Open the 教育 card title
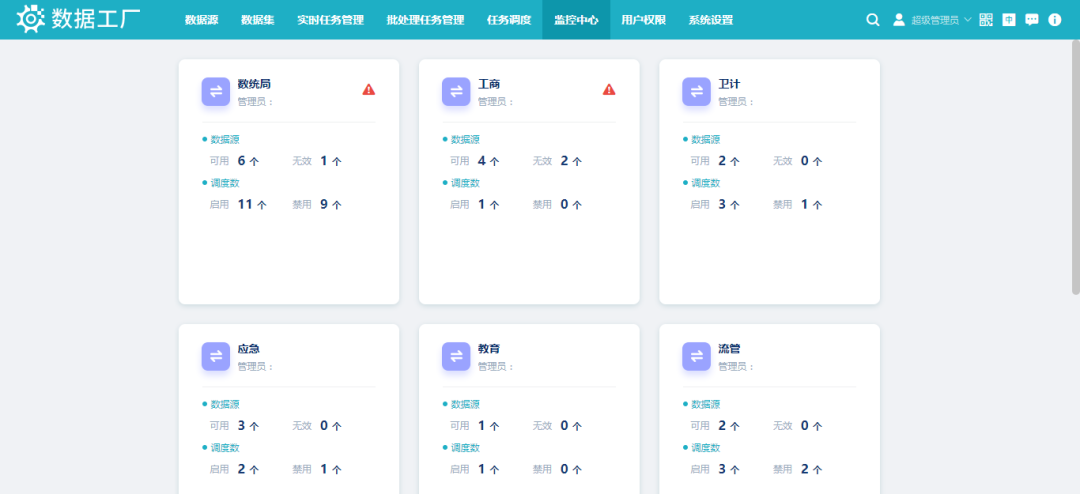This screenshot has width=1080, height=494. (489, 349)
